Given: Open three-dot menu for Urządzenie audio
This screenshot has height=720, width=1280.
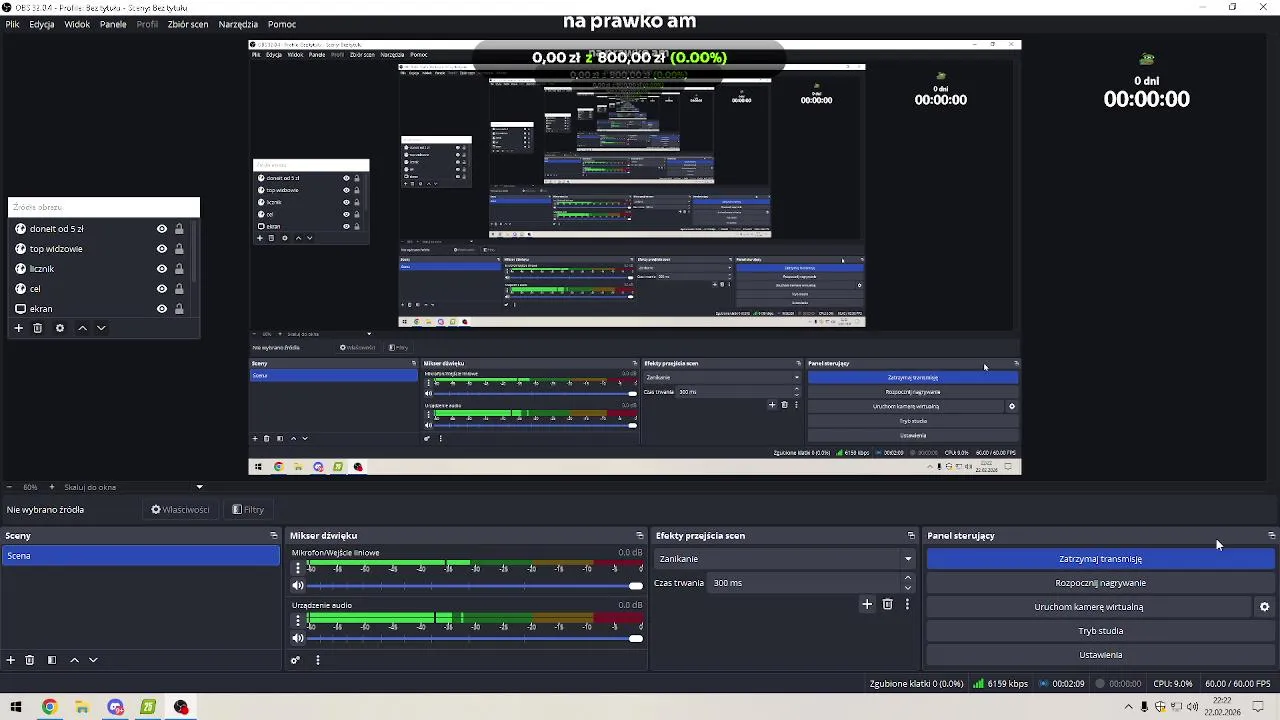Looking at the screenshot, I should 297,620.
